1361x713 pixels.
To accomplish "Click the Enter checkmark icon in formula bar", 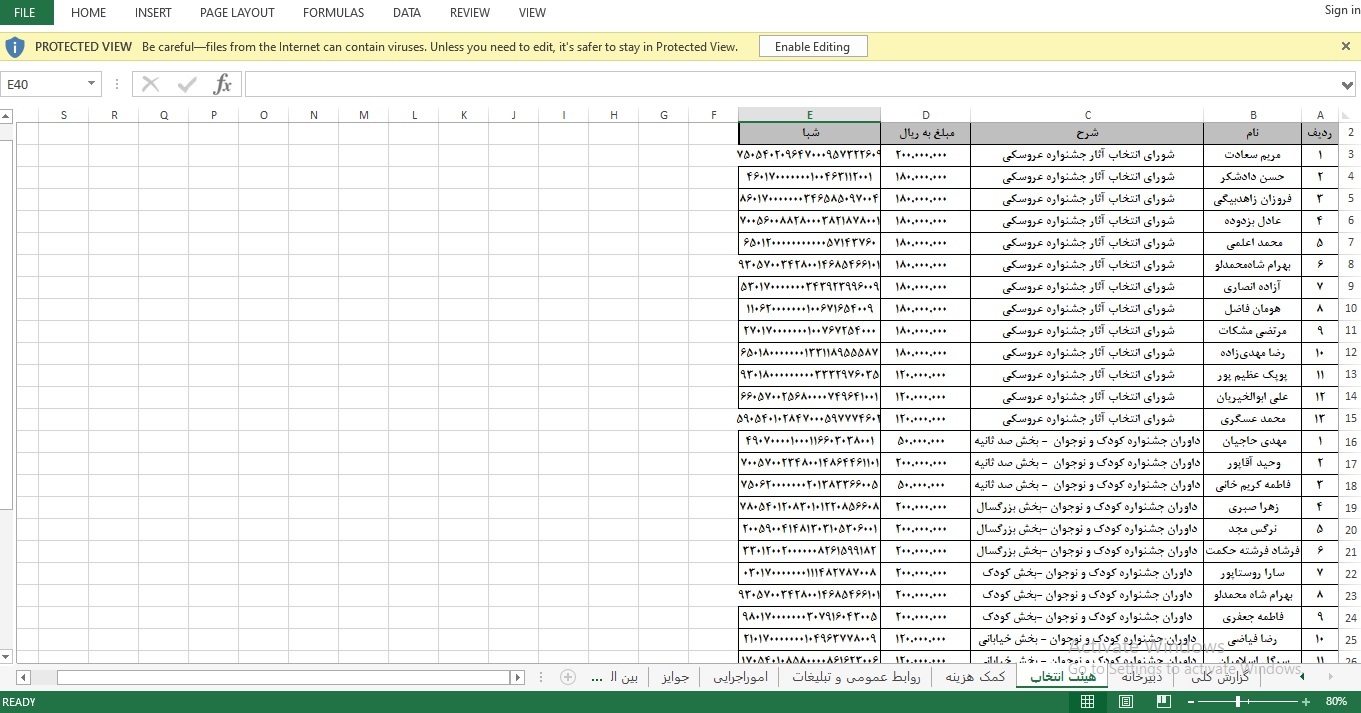I will 187,85.
